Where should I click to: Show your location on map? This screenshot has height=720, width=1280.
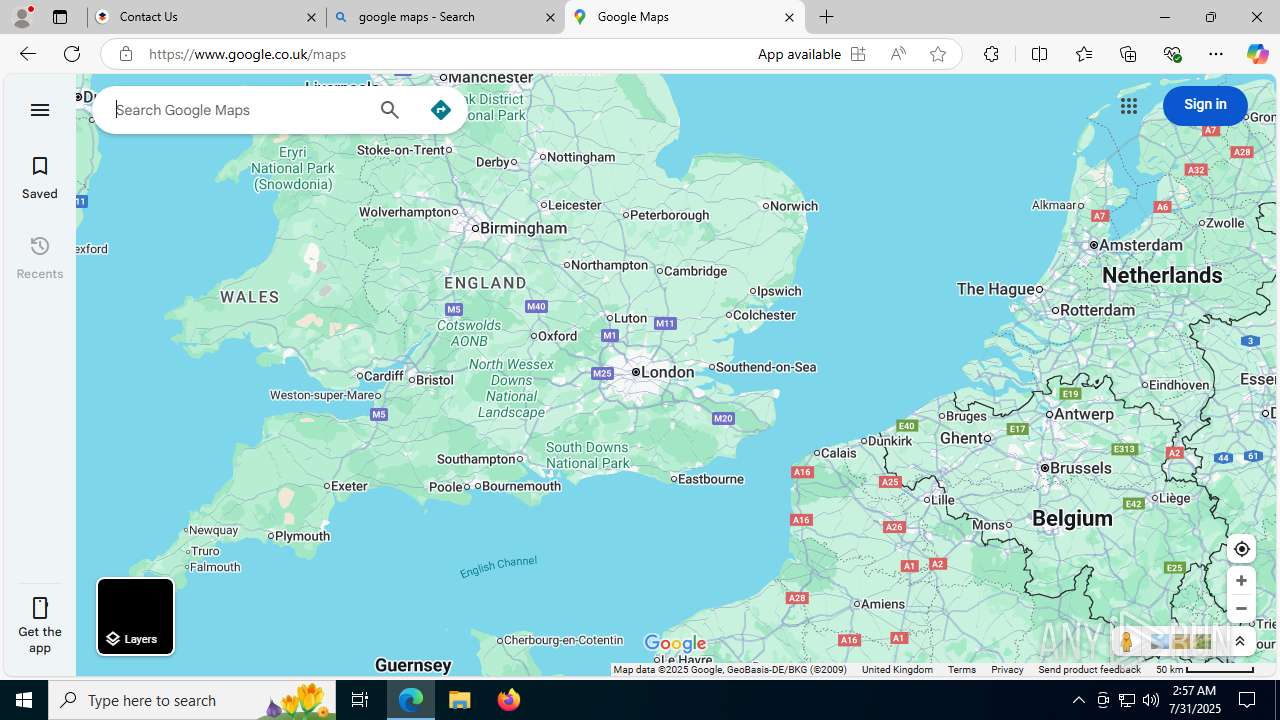point(1241,549)
